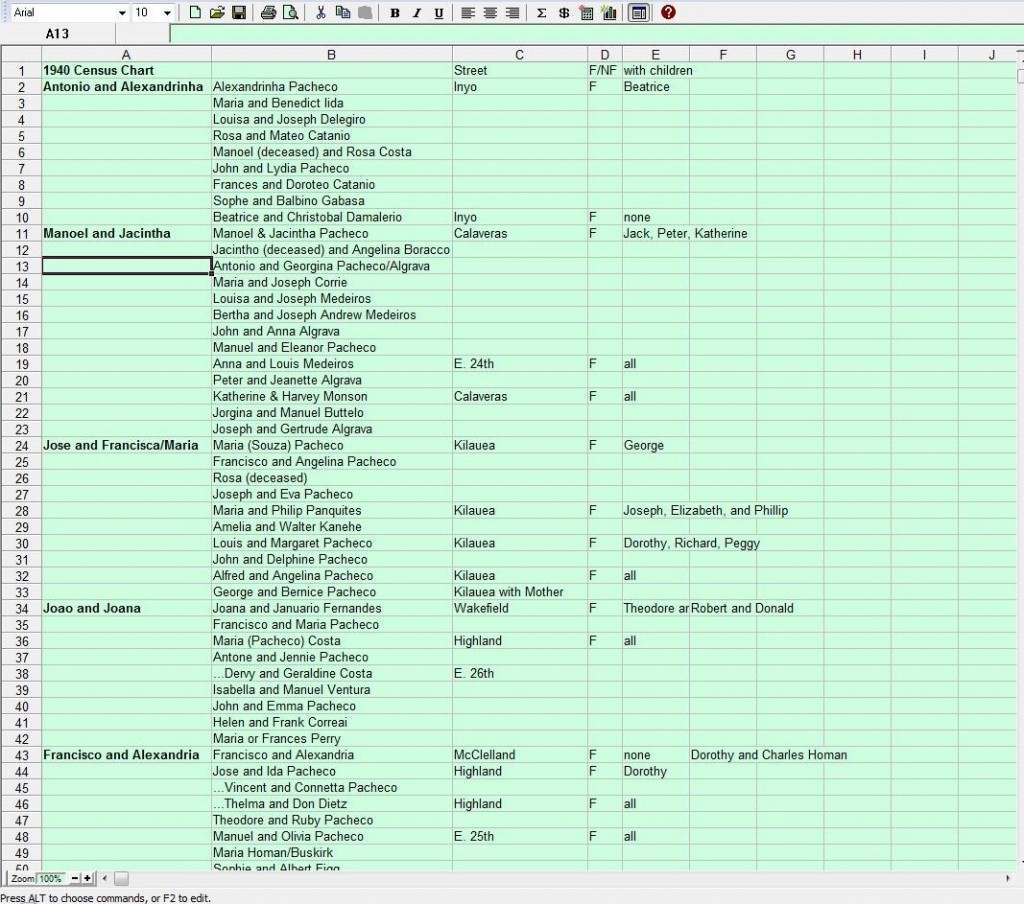Select cell 'Wakefield' in Street column
The width and height of the screenshot is (1024, 904).
coord(519,608)
